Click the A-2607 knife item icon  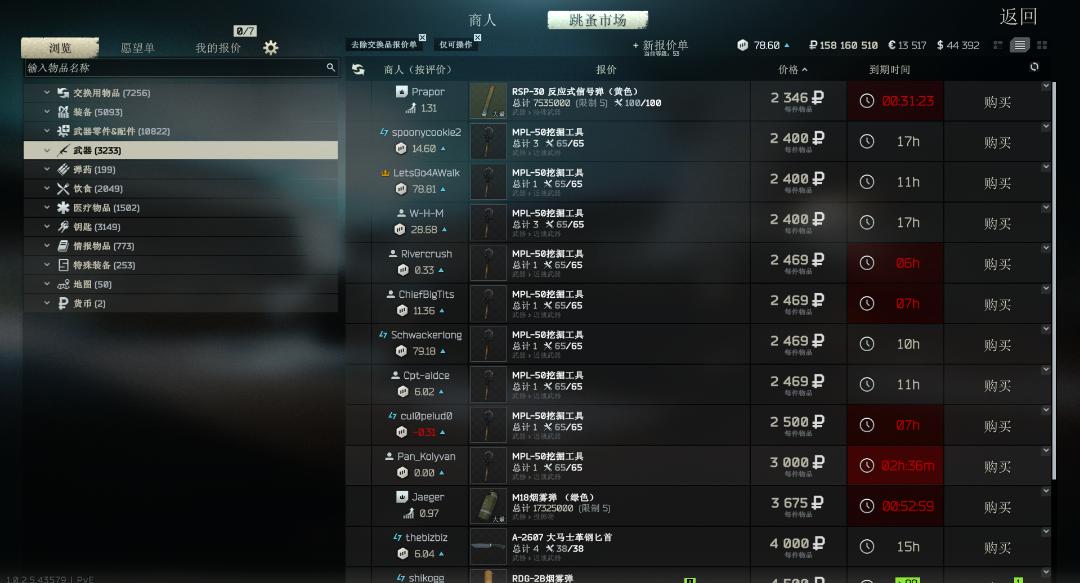[x=488, y=546]
